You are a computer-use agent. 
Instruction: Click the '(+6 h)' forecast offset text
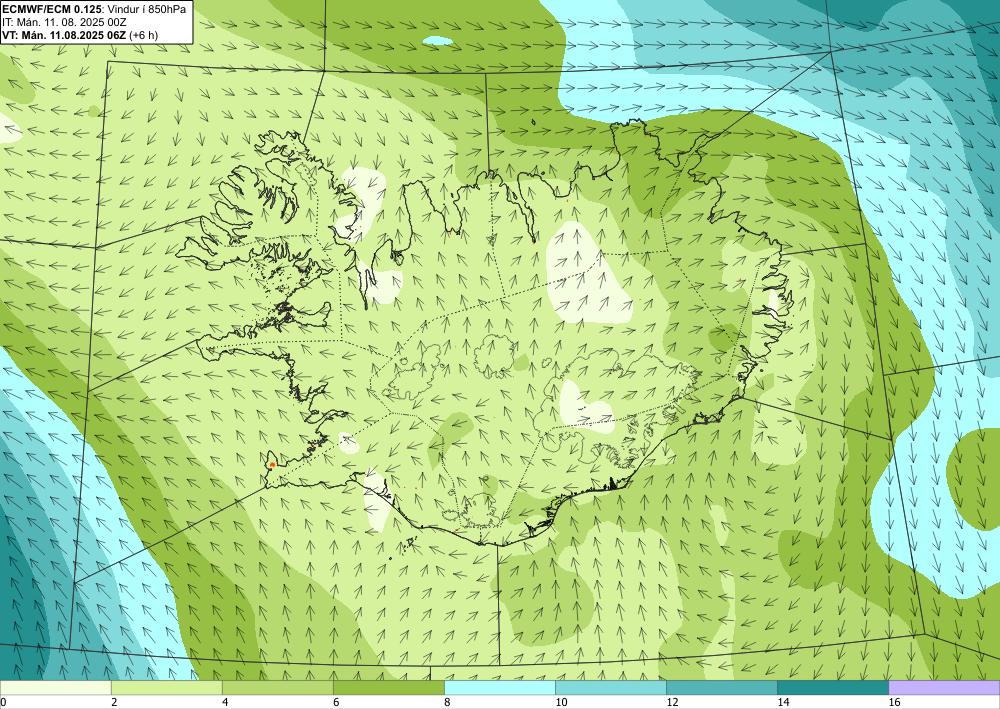143,34
